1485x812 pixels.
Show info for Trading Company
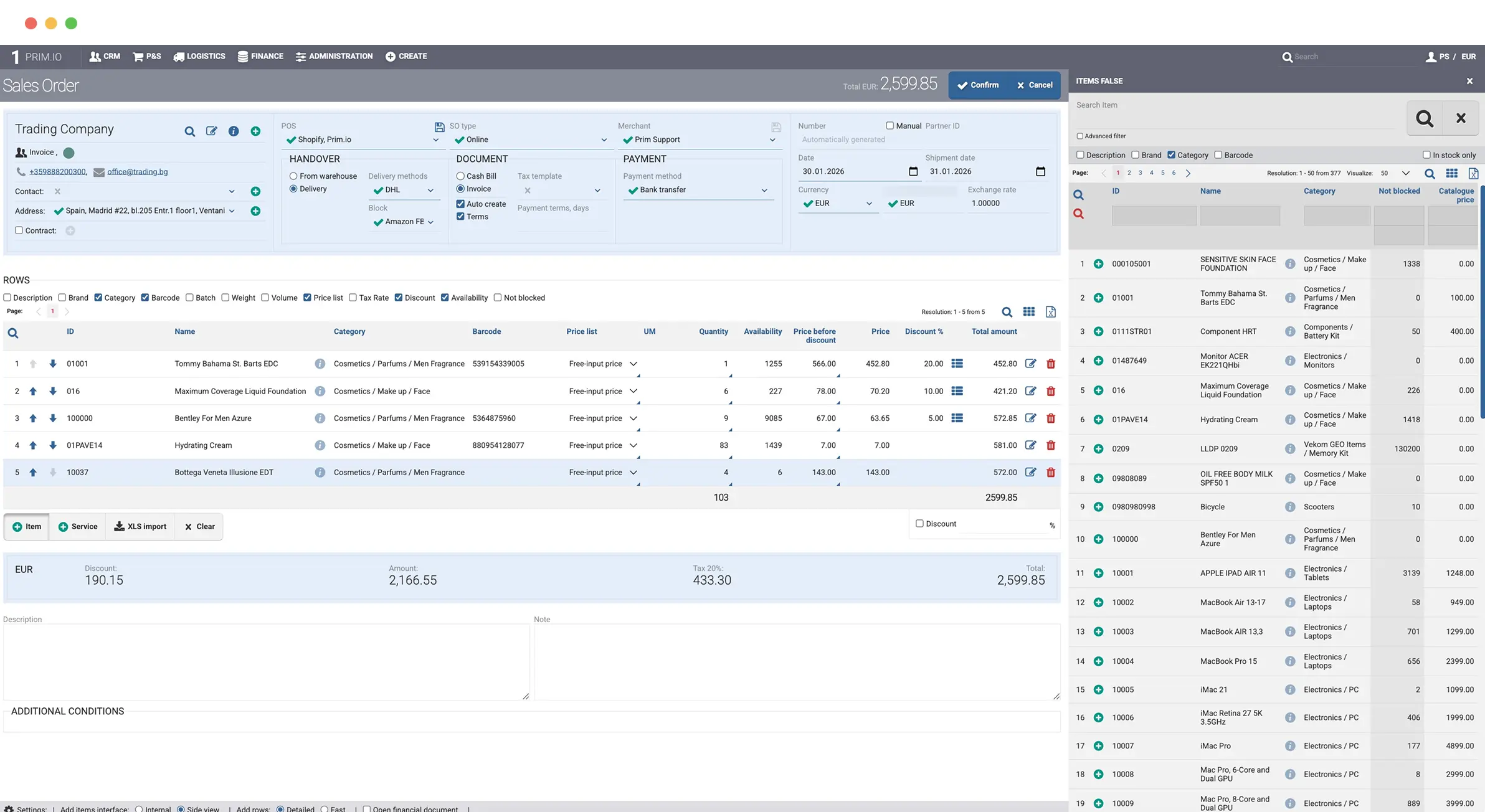(x=234, y=131)
